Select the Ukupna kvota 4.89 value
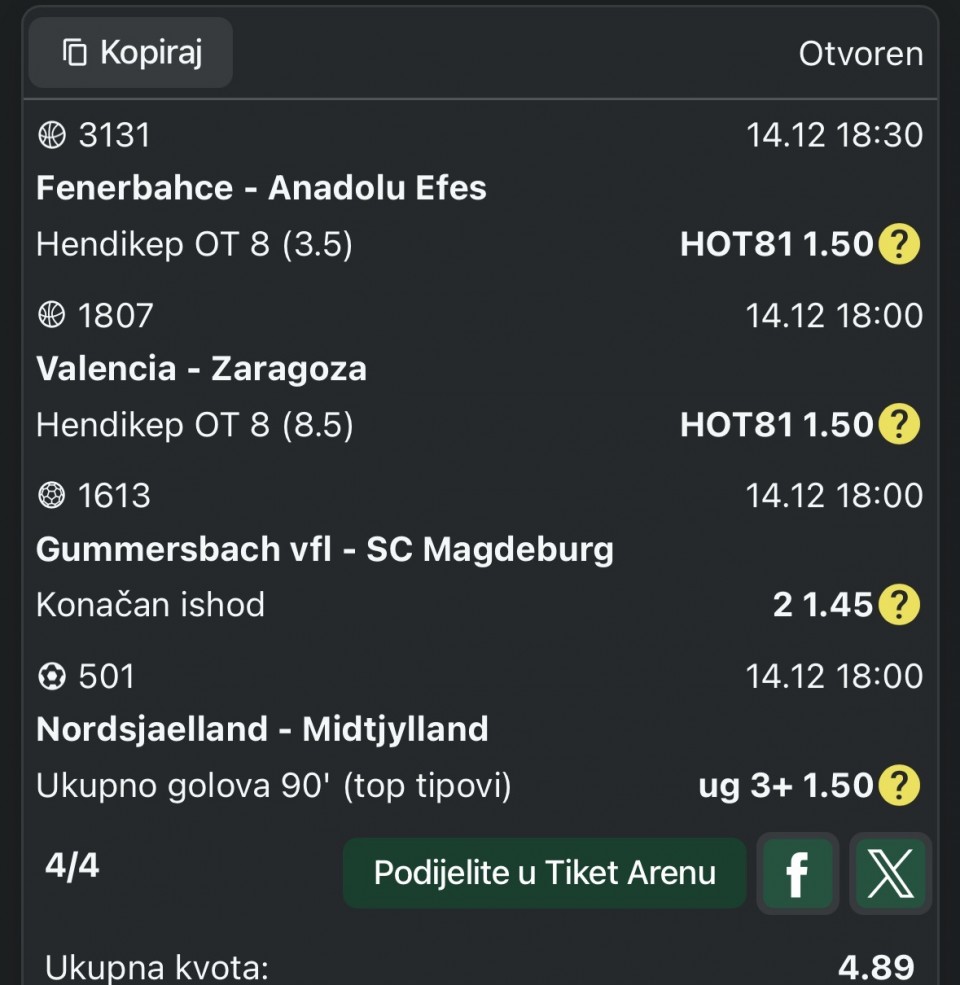Screen dimensions: 960x985 pos(875,968)
